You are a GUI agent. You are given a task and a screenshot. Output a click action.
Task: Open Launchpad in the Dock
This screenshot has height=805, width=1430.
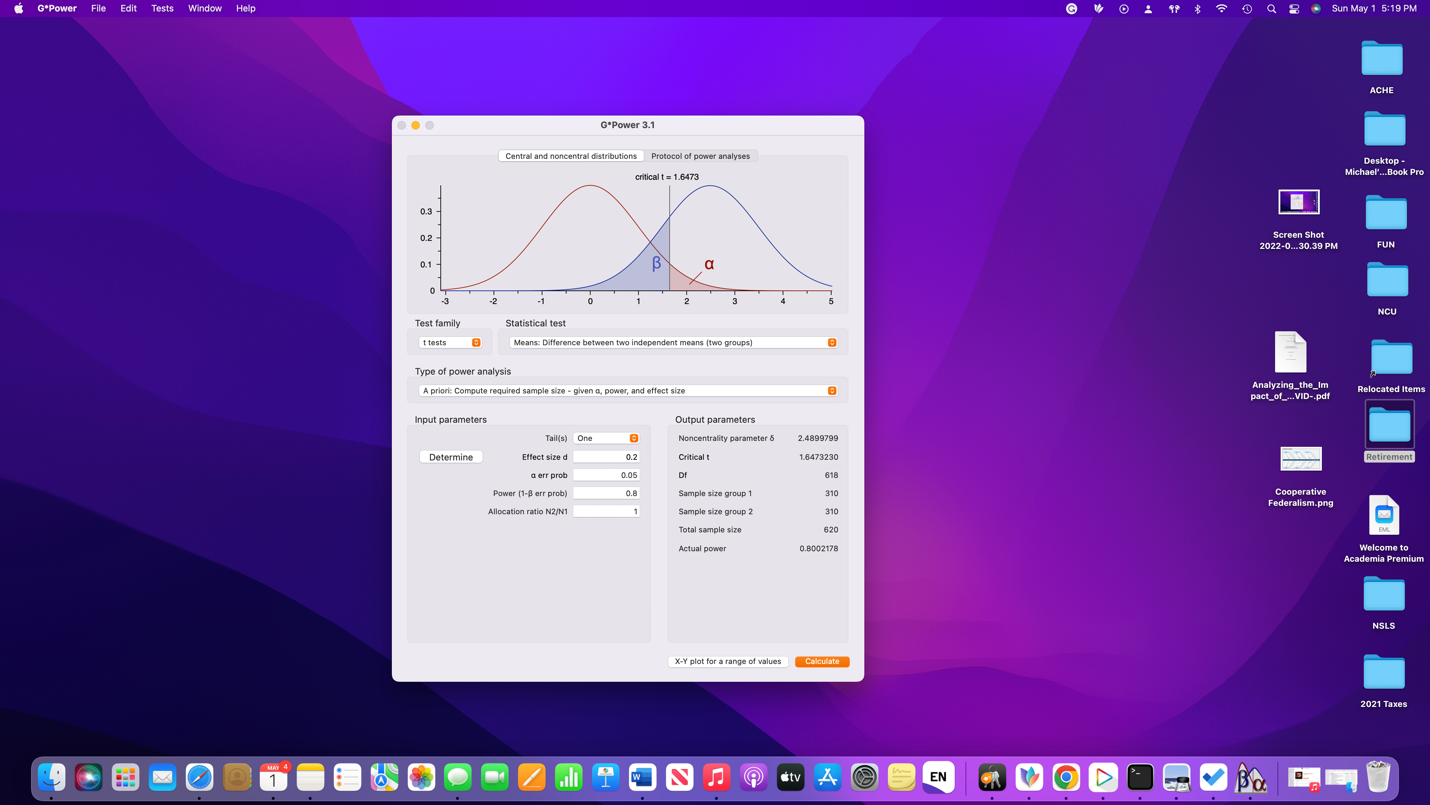pyautogui.click(x=126, y=777)
